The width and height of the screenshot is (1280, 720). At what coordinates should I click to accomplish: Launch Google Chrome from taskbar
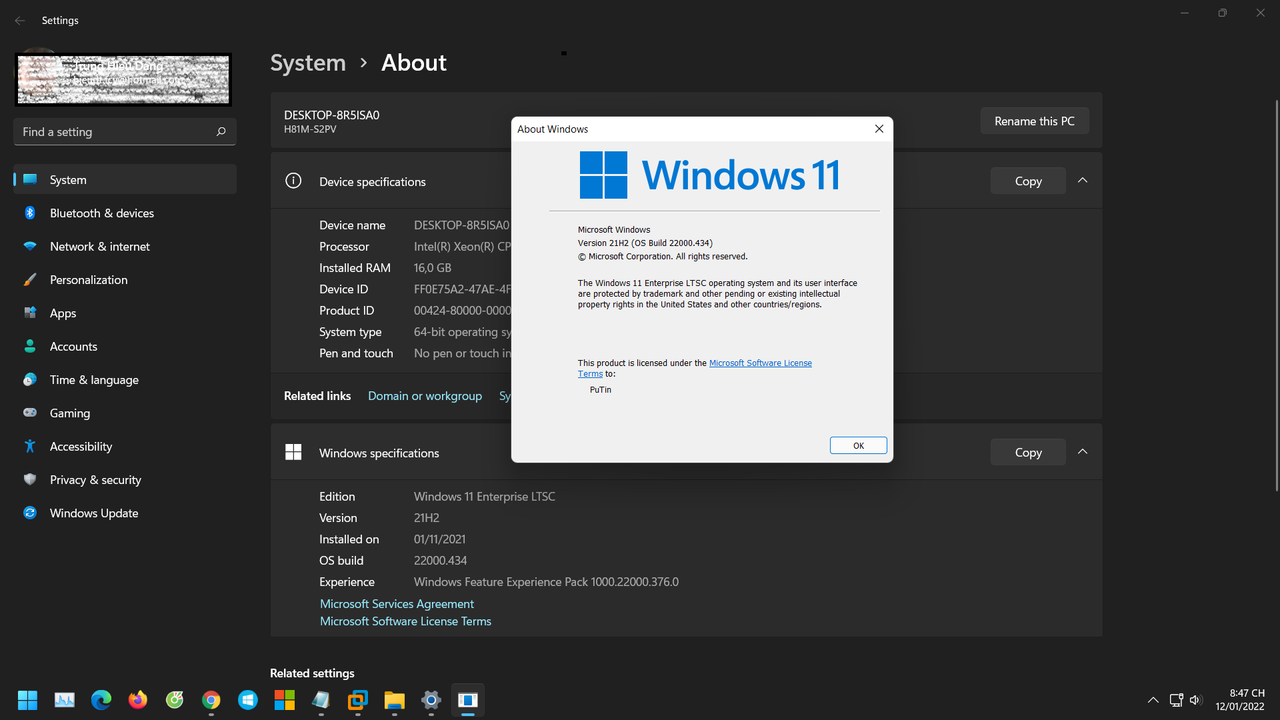tap(211, 700)
